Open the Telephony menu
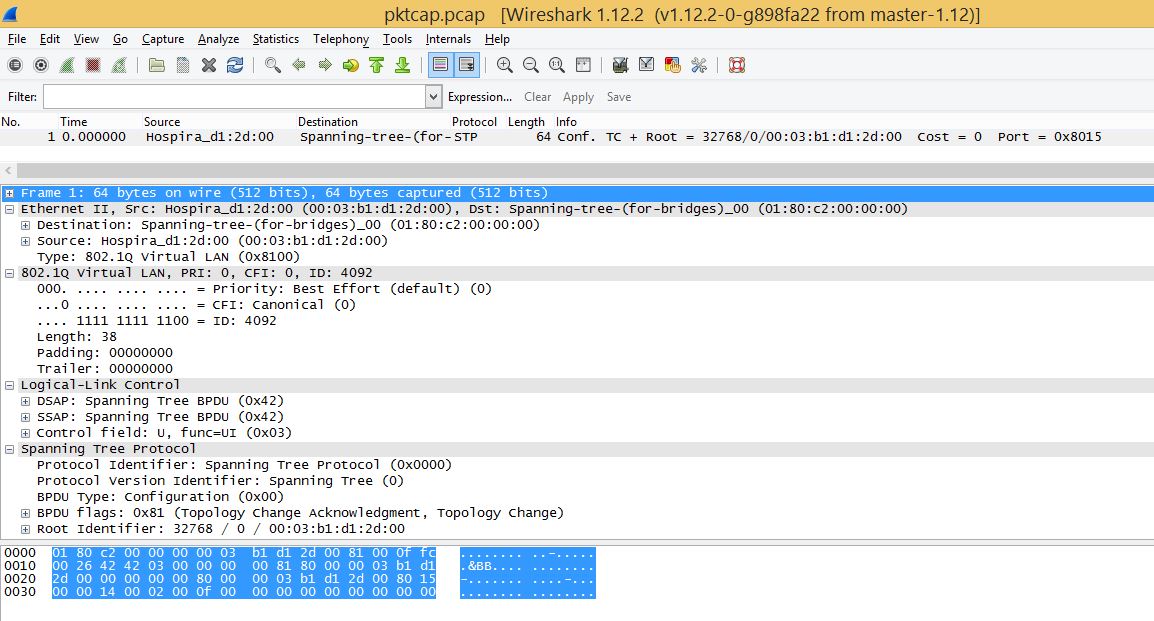Screen dimensions: 1154x621 [340, 39]
